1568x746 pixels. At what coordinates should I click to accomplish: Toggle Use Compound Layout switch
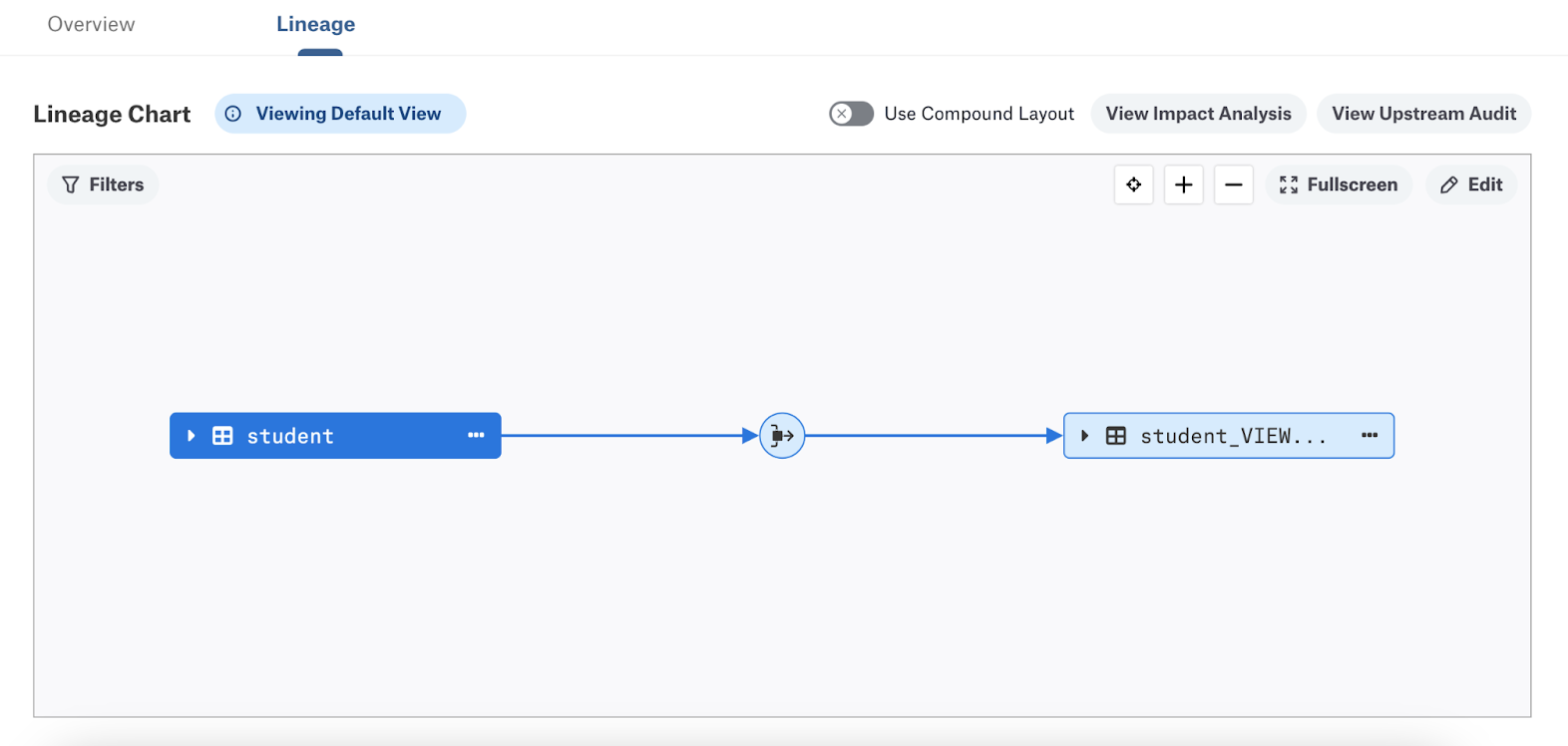[x=851, y=114]
